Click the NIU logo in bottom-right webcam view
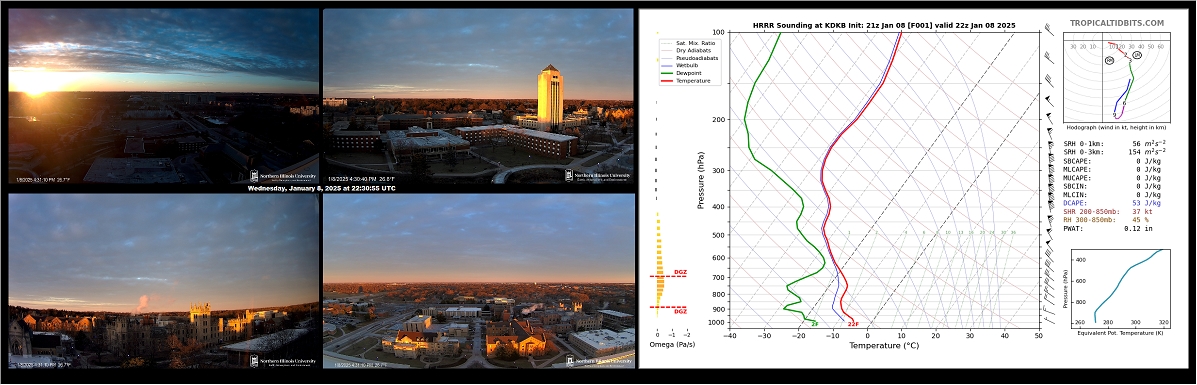This screenshot has width=1197, height=385. point(598,361)
